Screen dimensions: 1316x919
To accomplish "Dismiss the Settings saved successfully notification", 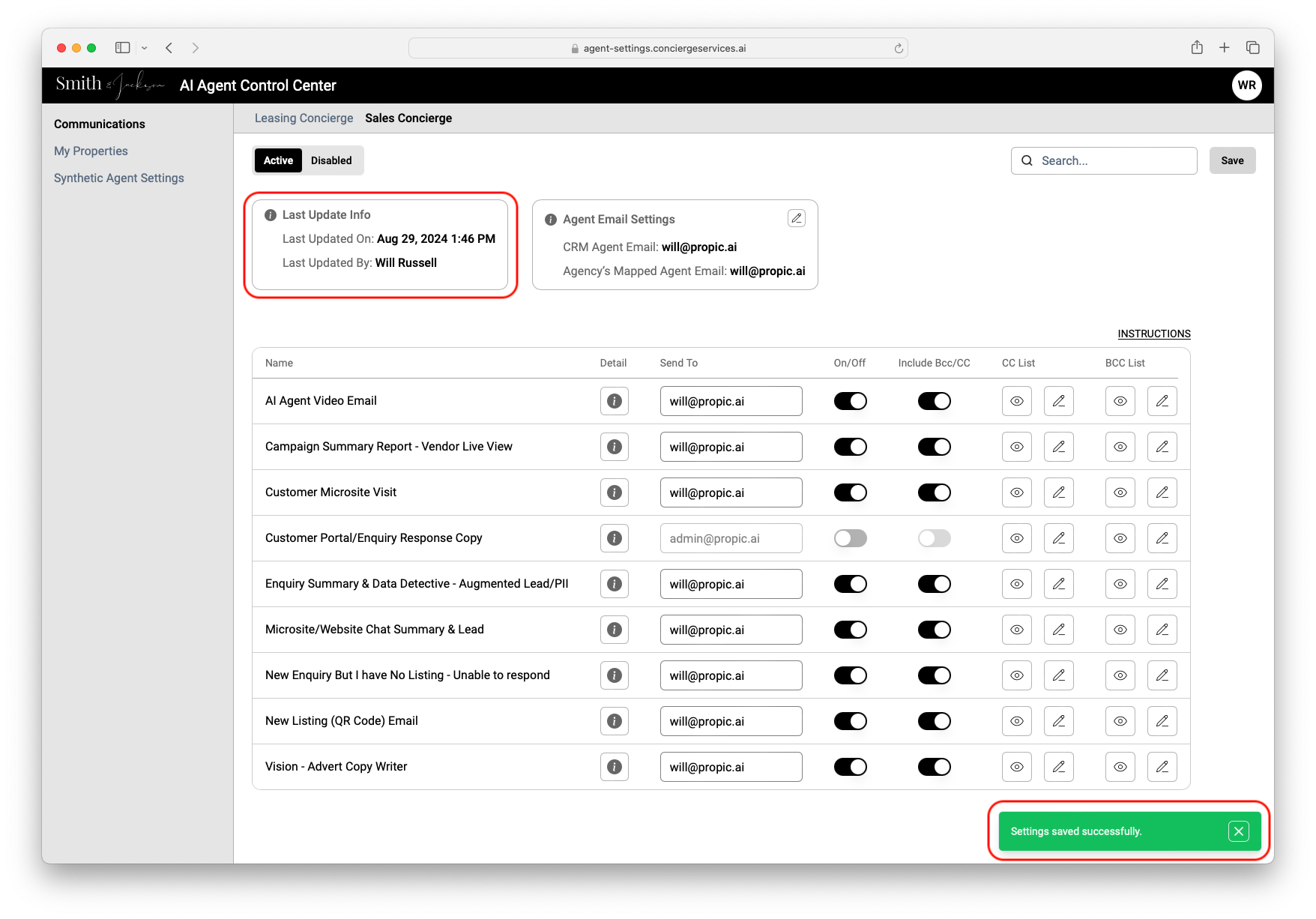I will [x=1239, y=831].
